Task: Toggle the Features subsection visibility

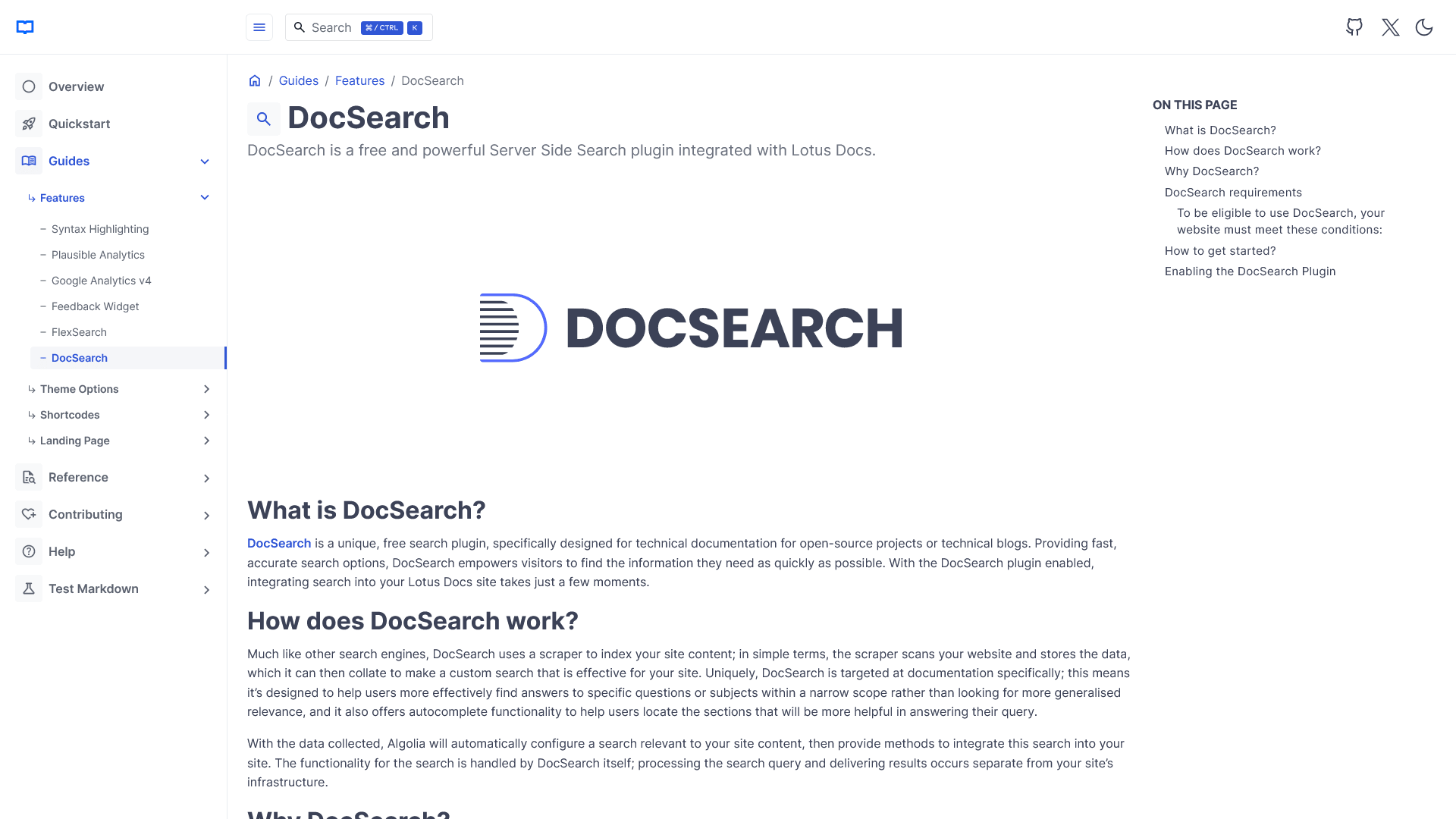Action: tap(206, 198)
